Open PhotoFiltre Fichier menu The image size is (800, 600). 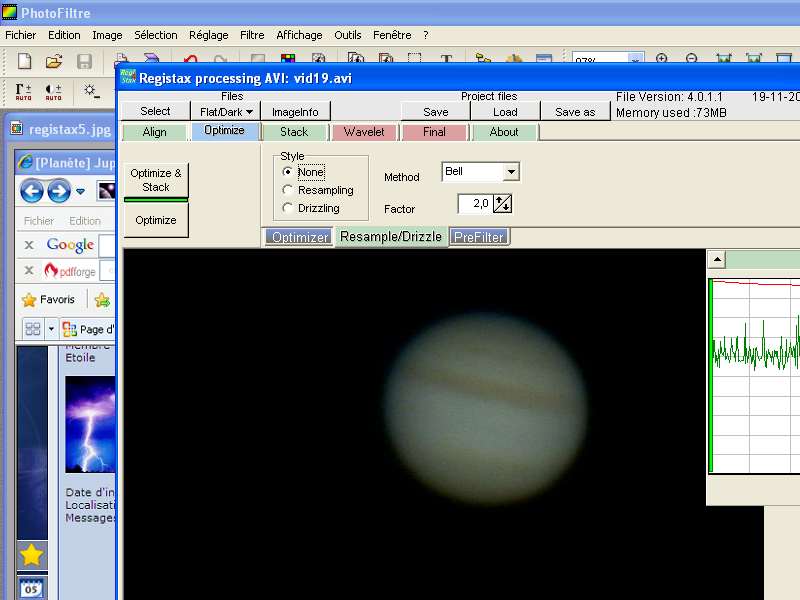[x=20, y=35]
